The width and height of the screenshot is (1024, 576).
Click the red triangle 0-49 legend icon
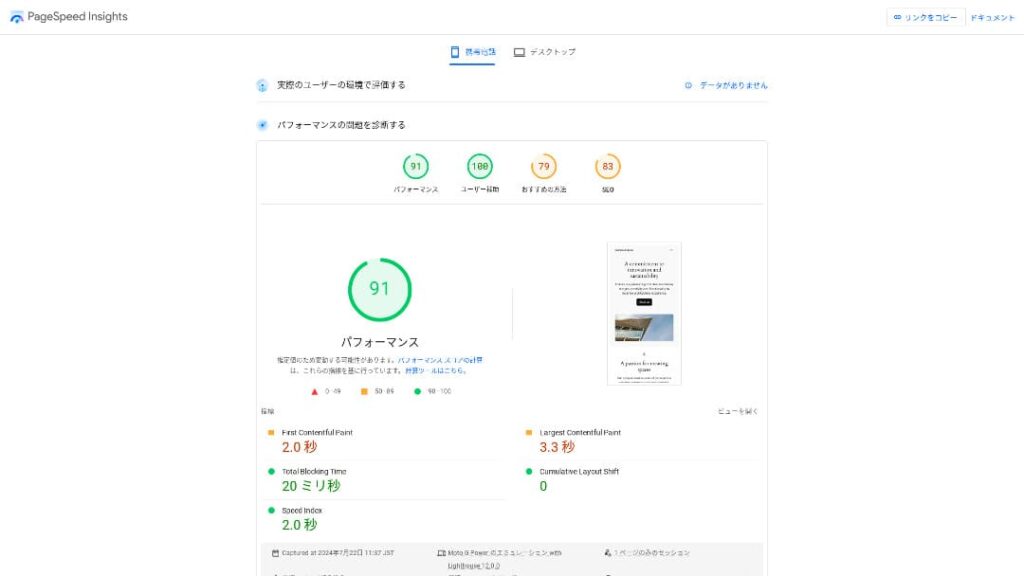tap(315, 392)
